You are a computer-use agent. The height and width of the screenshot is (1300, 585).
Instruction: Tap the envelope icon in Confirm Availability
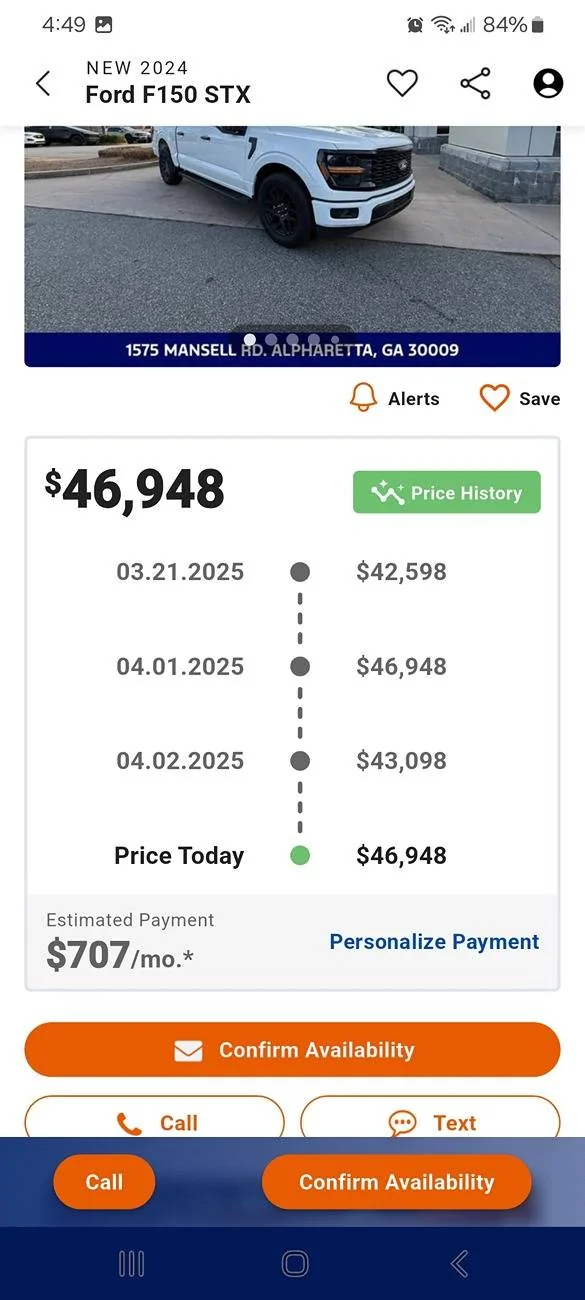click(188, 1050)
